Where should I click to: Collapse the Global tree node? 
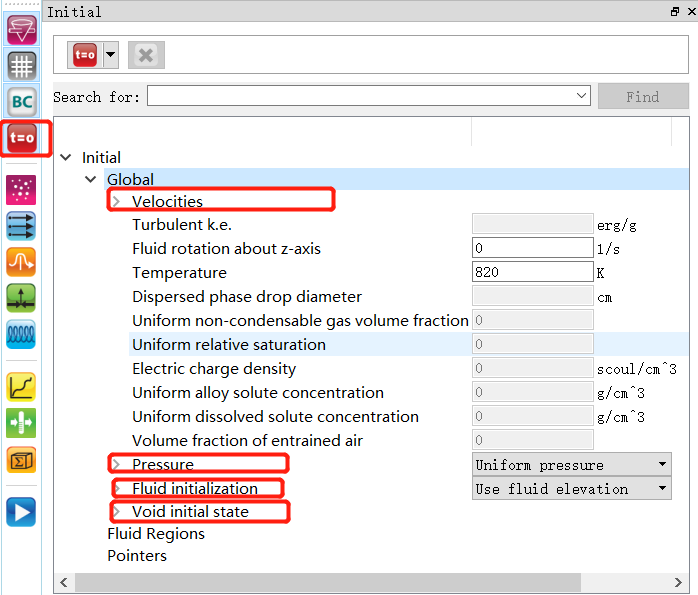pyautogui.click(x=91, y=180)
